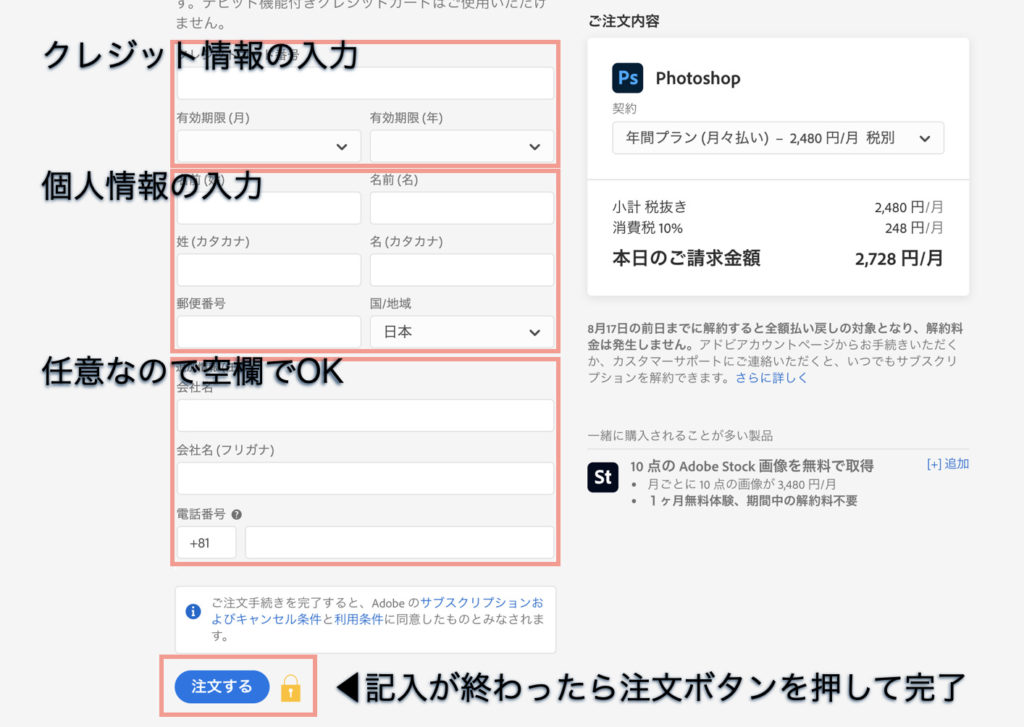
Task: Open the 利用条件 link
Action: coord(359,619)
